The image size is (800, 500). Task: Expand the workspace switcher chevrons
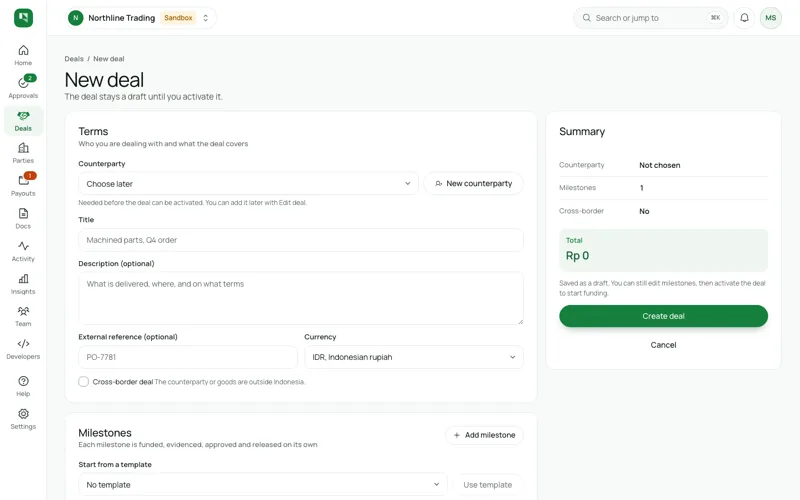tap(206, 18)
